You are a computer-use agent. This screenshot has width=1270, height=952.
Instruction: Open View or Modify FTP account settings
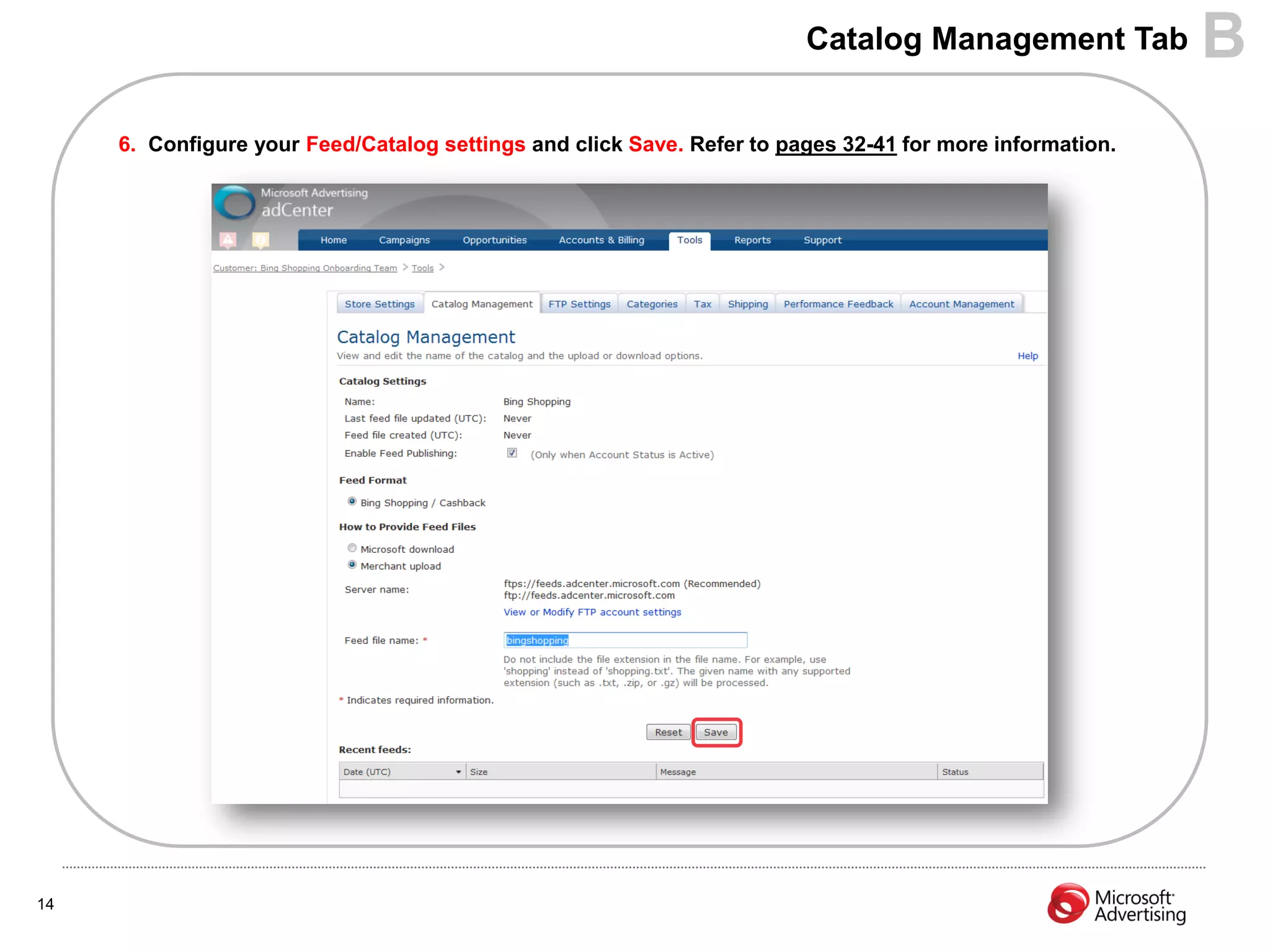click(592, 612)
